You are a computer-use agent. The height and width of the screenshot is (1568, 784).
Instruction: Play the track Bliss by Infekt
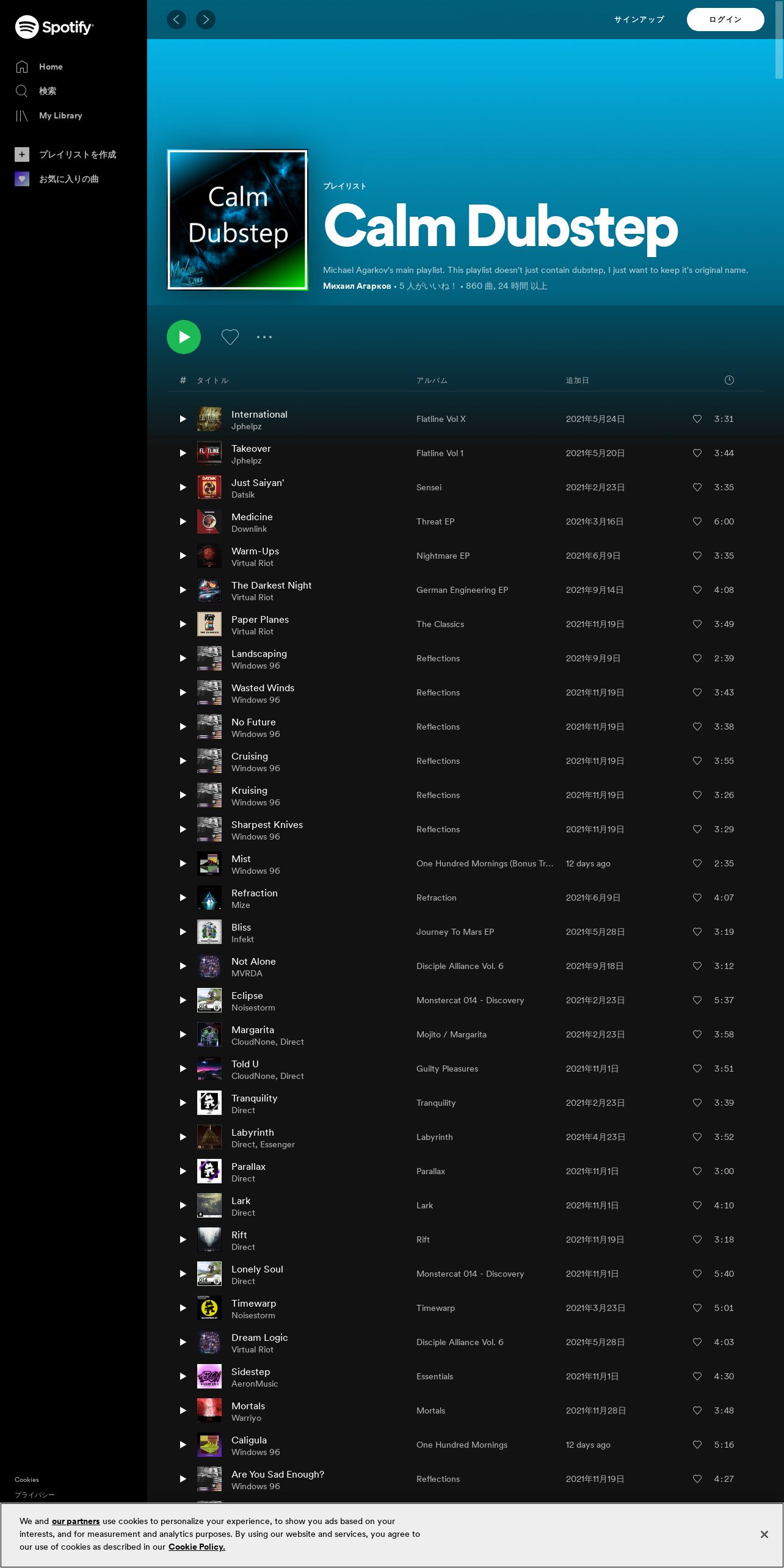(183, 932)
